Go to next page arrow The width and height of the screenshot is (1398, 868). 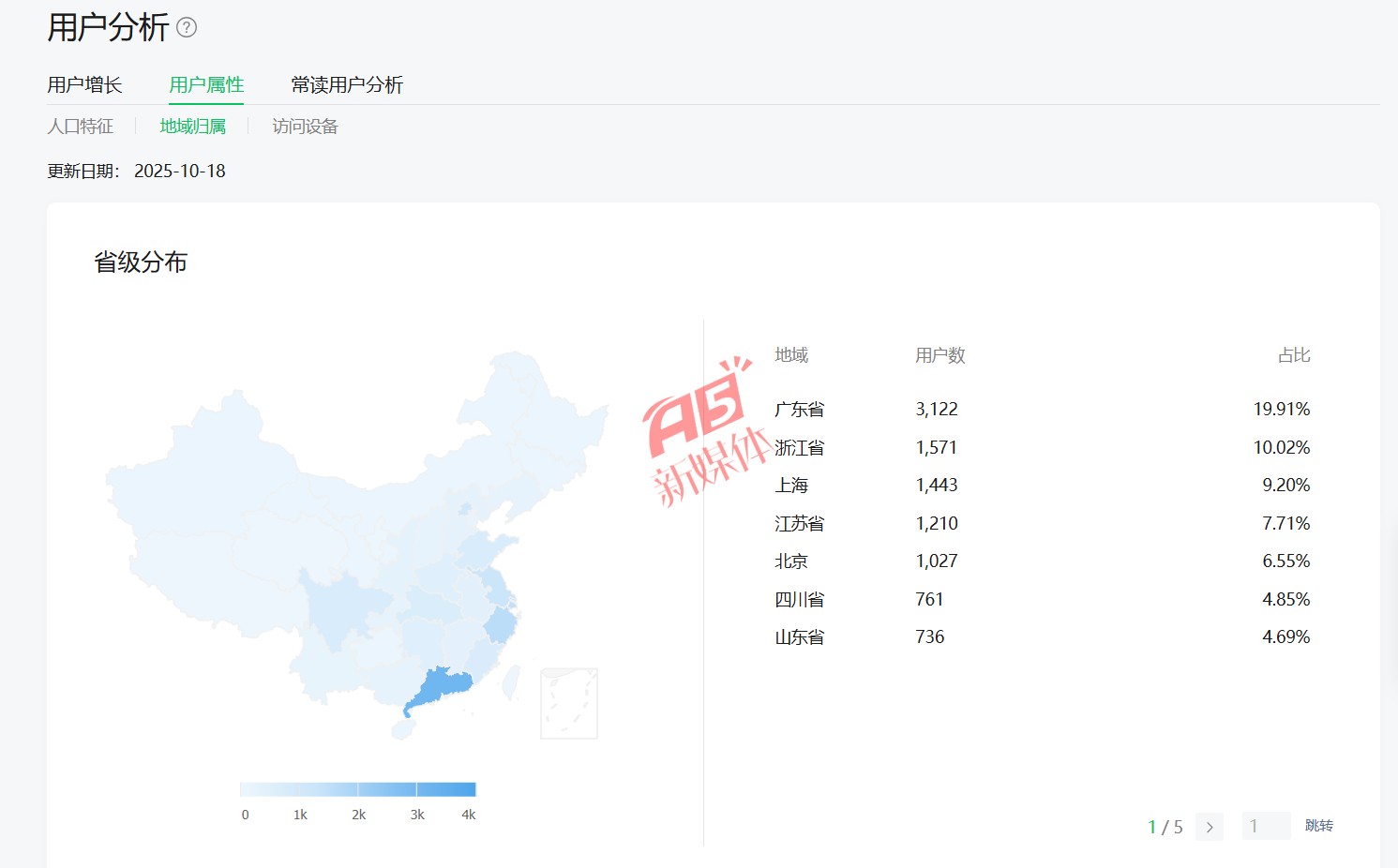tap(1210, 827)
